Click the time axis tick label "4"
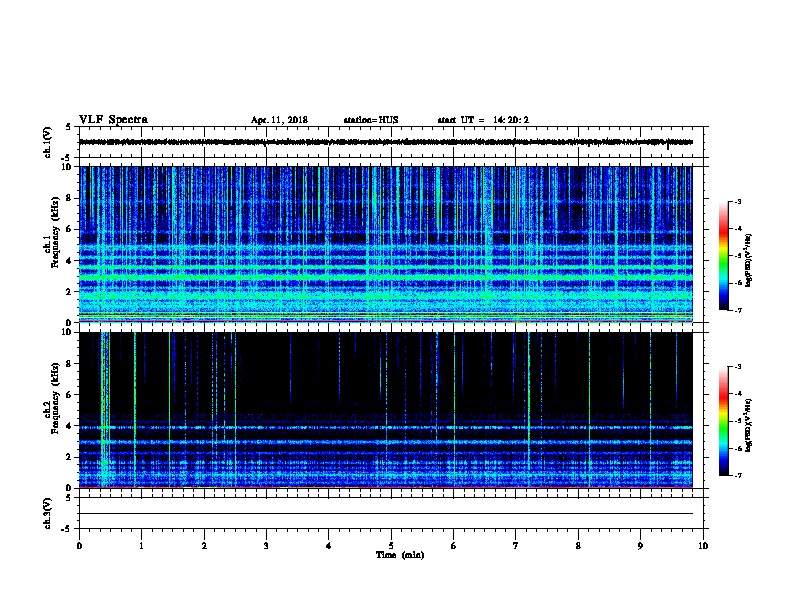 pyautogui.click(x=329, y=546)
